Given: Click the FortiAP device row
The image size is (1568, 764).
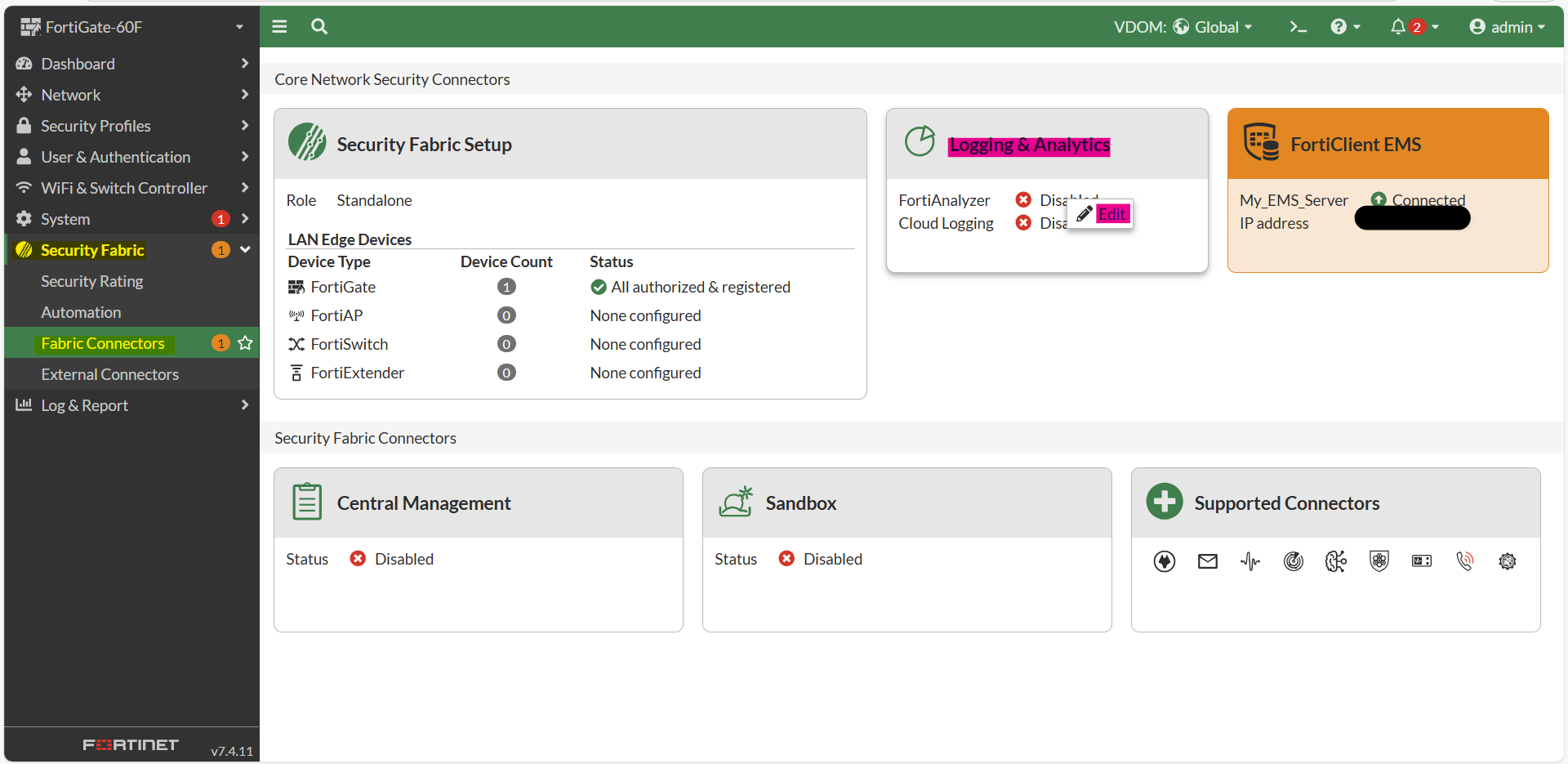Looking at the screenshot, I should click(x=570, y=315).
